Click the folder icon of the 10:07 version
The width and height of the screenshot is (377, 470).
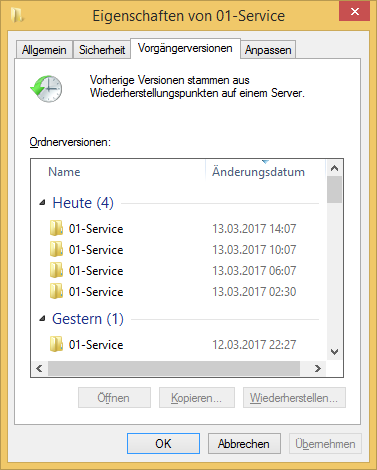56,249
